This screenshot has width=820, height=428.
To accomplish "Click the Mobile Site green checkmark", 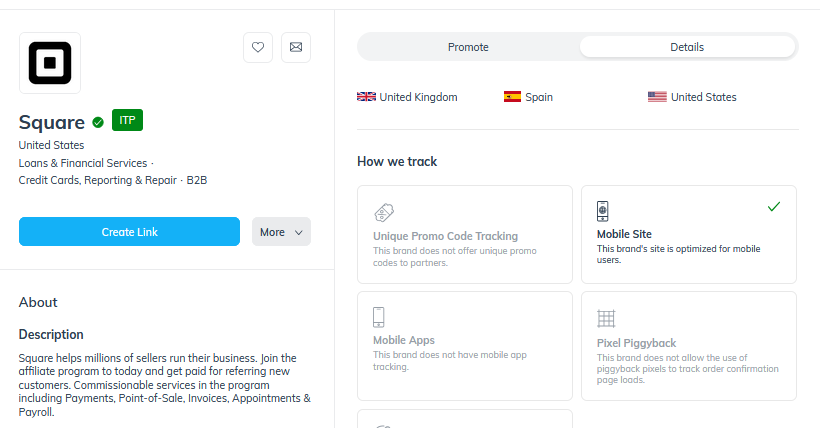I will click(x=773, y=206).
